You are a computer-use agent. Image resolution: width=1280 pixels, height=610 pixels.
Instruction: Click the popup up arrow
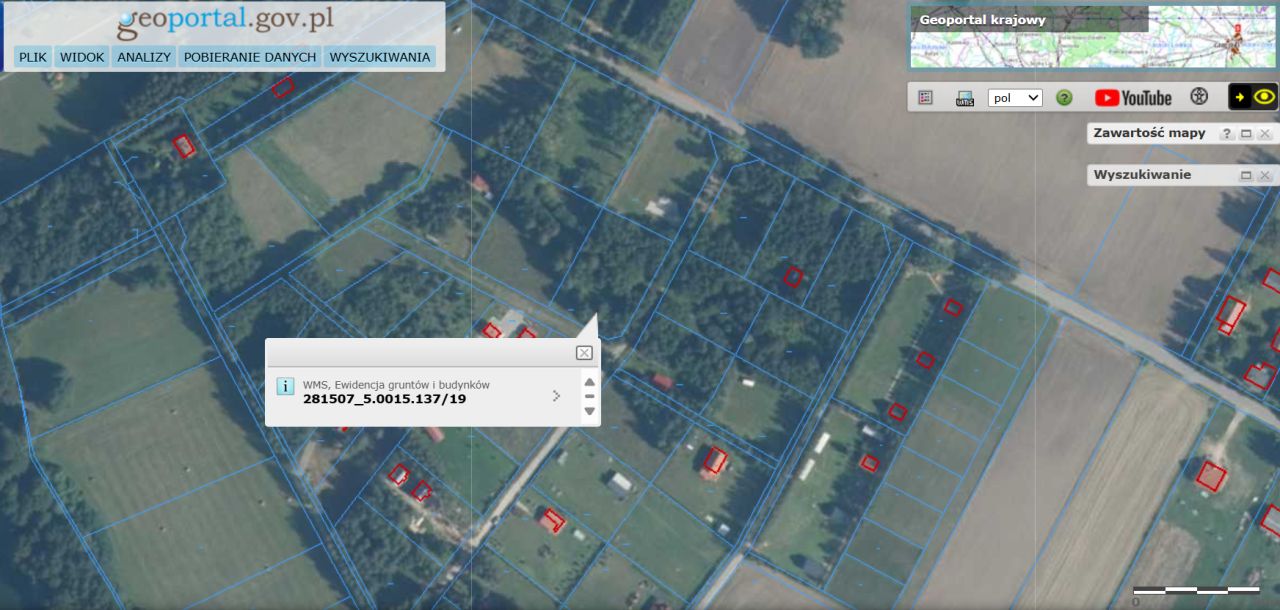coord(589,382)
